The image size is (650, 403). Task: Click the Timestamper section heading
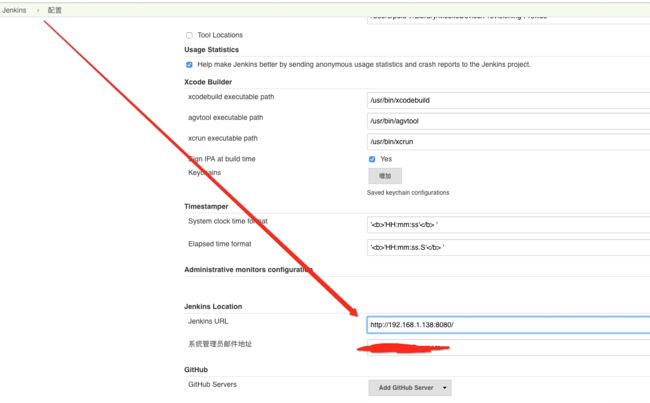coord(206,206)
